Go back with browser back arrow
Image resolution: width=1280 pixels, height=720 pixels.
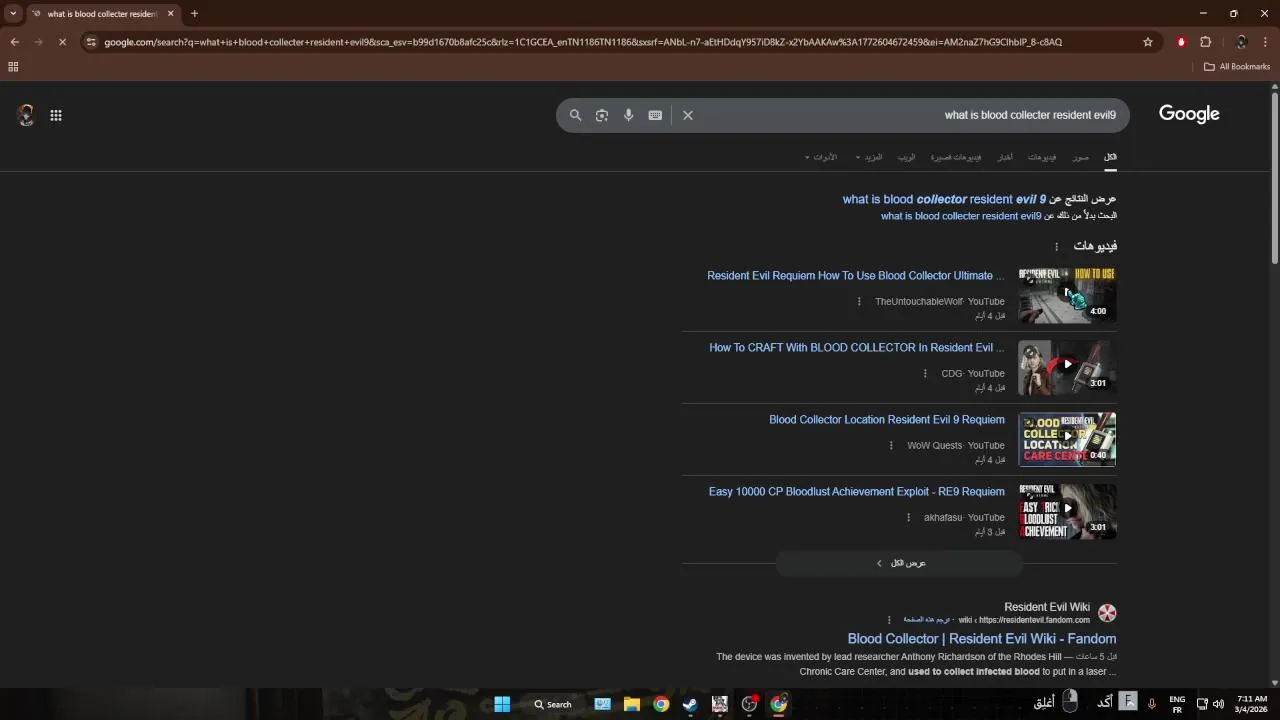pyautogui.click(x=14, y=42)
